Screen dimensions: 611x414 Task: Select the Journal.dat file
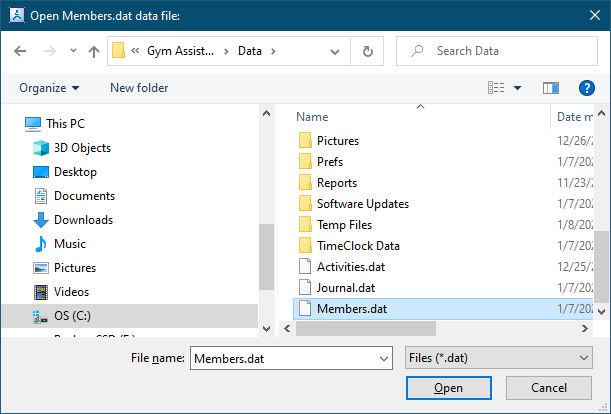click(x=346, y=288)
